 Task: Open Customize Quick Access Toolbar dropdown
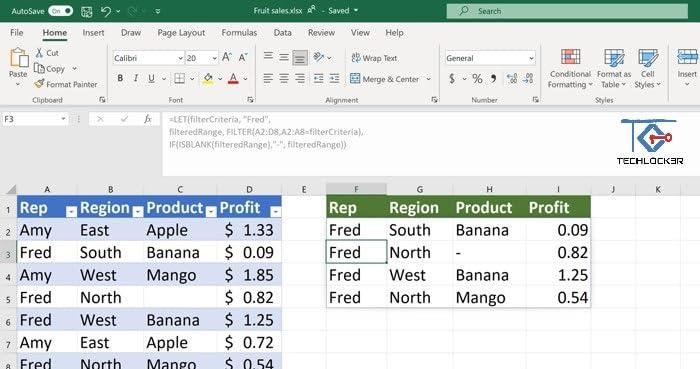point(158,12)
